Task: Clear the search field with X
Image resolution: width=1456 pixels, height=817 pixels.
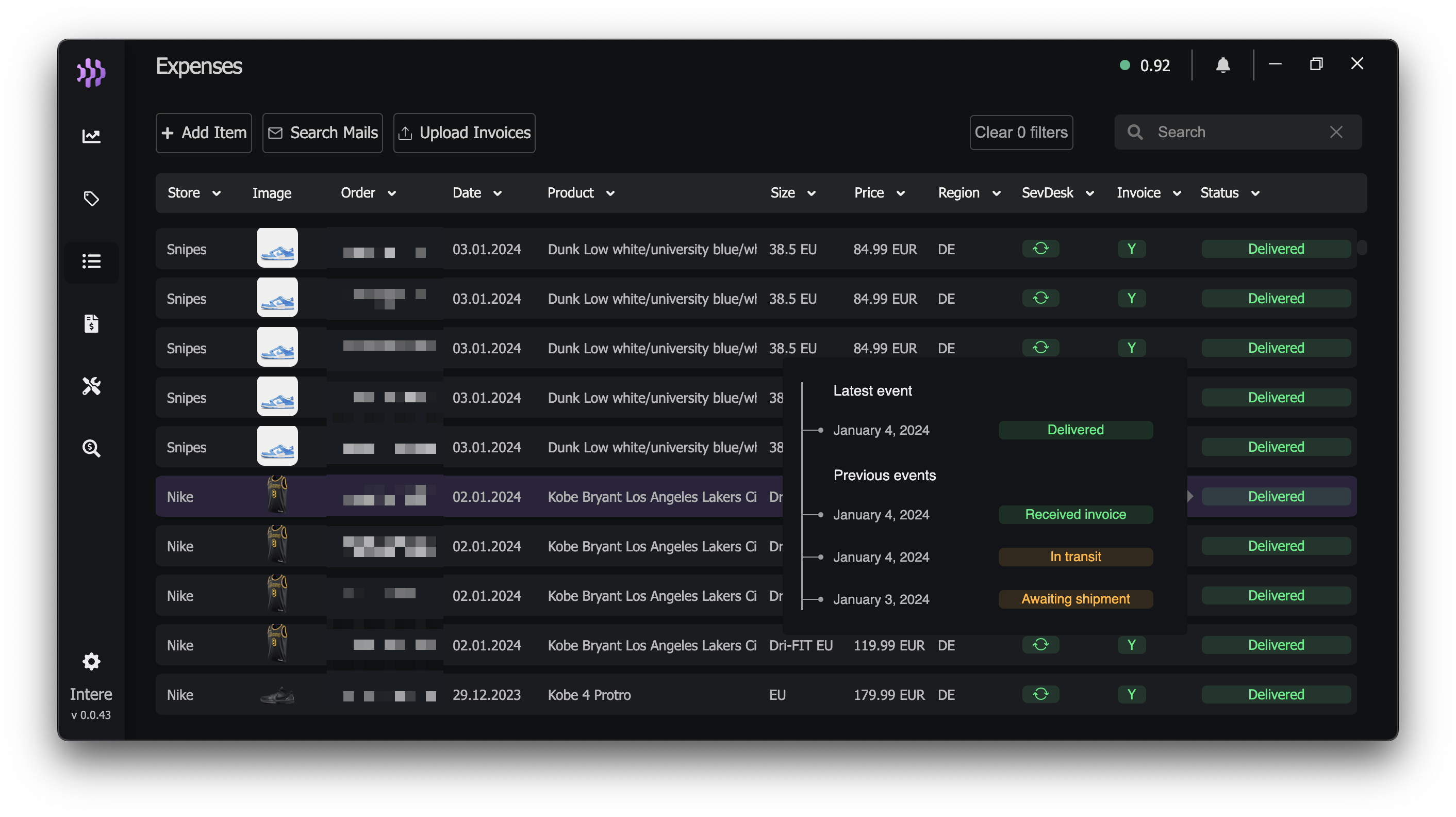Action: point(1336,133)
